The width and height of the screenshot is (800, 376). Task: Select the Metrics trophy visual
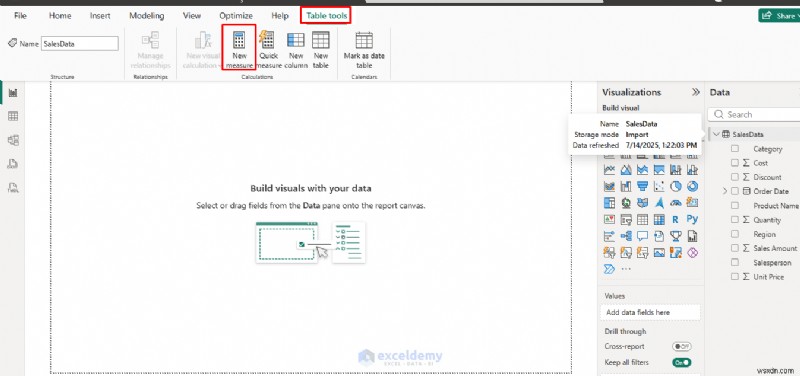tap(676, 236)
